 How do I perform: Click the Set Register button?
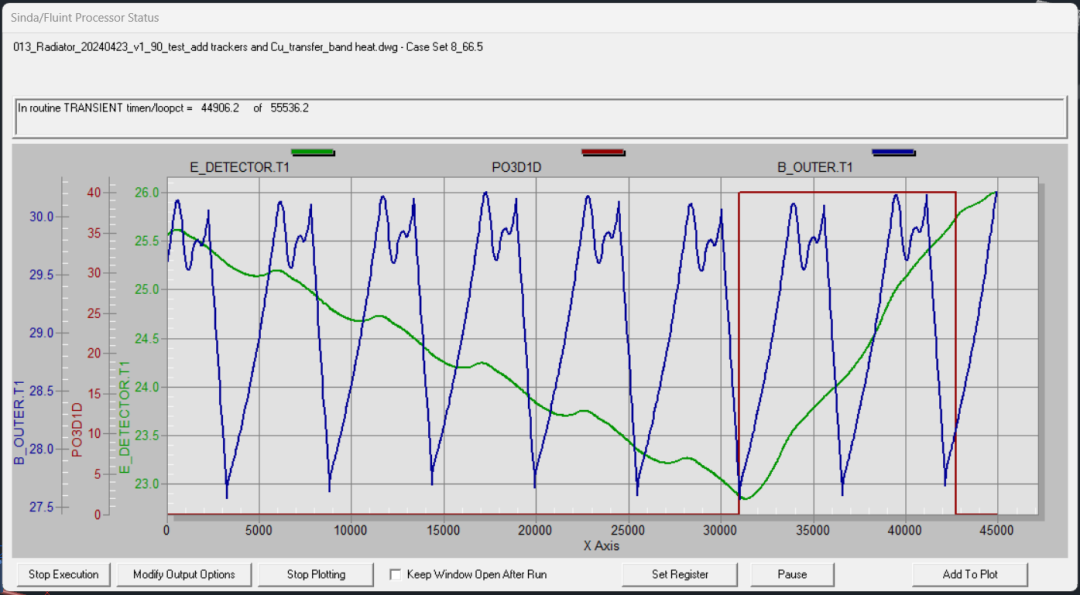pyautogui.click(x=680, y=574)
